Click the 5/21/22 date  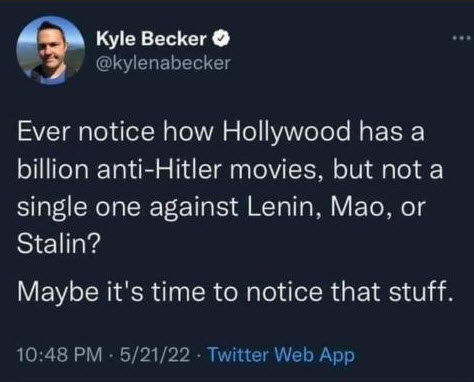[x=155, y=355]
